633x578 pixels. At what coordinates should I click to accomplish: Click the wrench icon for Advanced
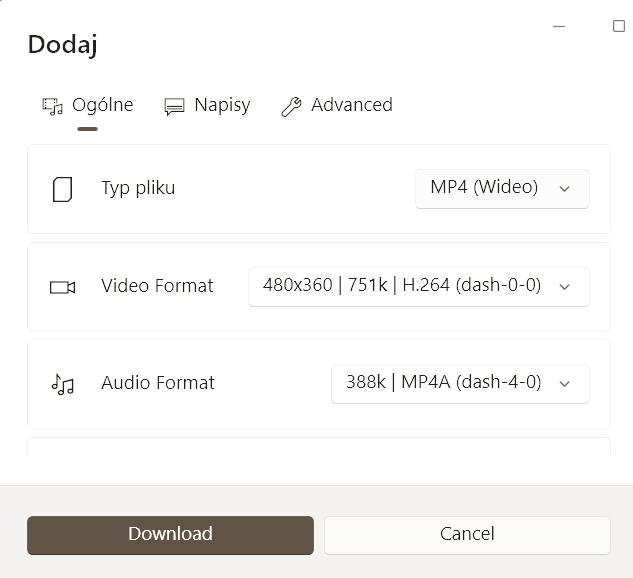[x=291, y=107]
